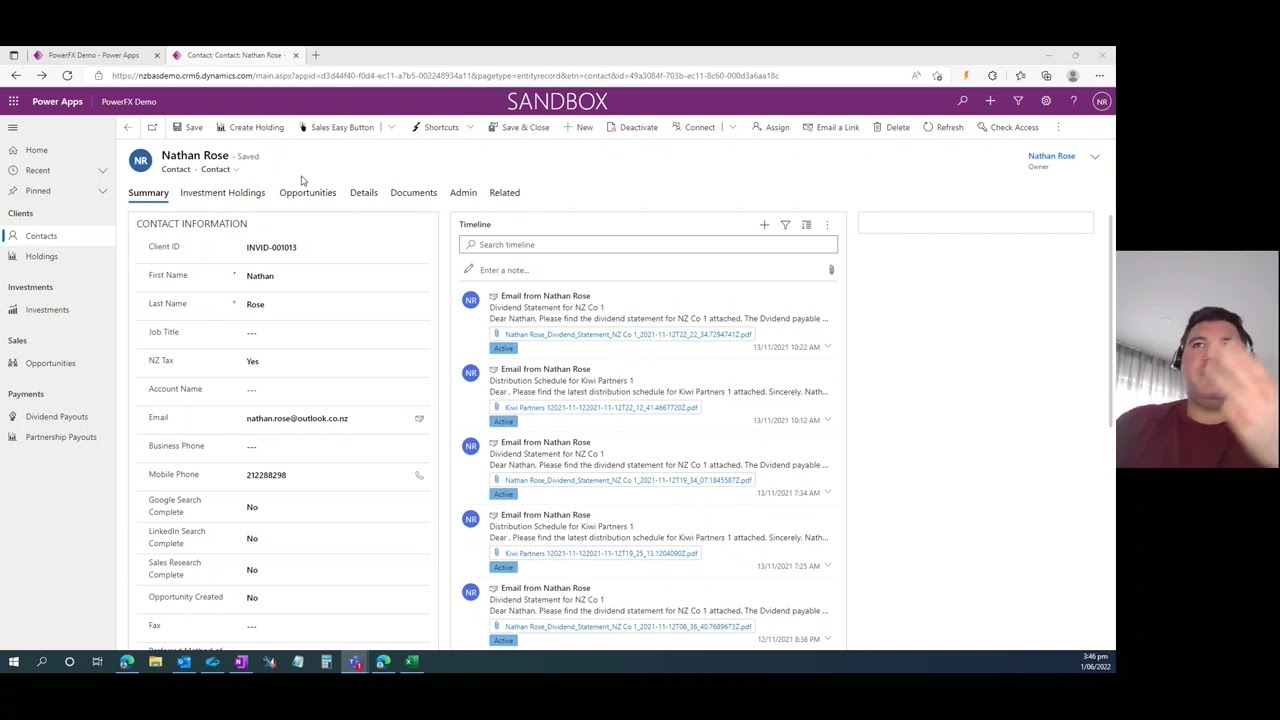Open the Opportunities tab
The height and width of the screenshot is (720, 1280).
click(308, 193)
